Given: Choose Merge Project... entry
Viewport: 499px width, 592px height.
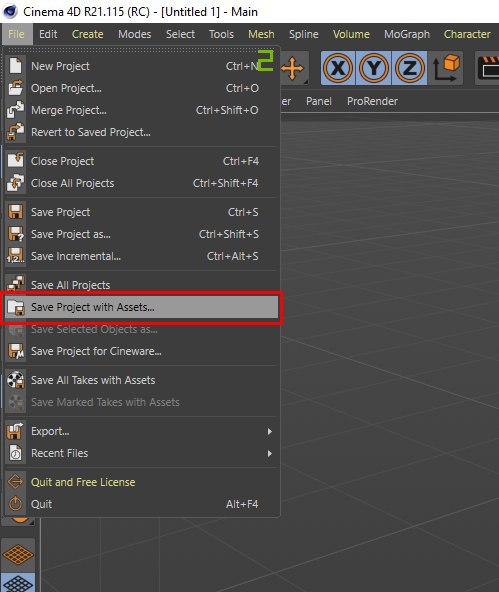Looking at the screenshot, I should pyautogui.click(x=142, y=110).
